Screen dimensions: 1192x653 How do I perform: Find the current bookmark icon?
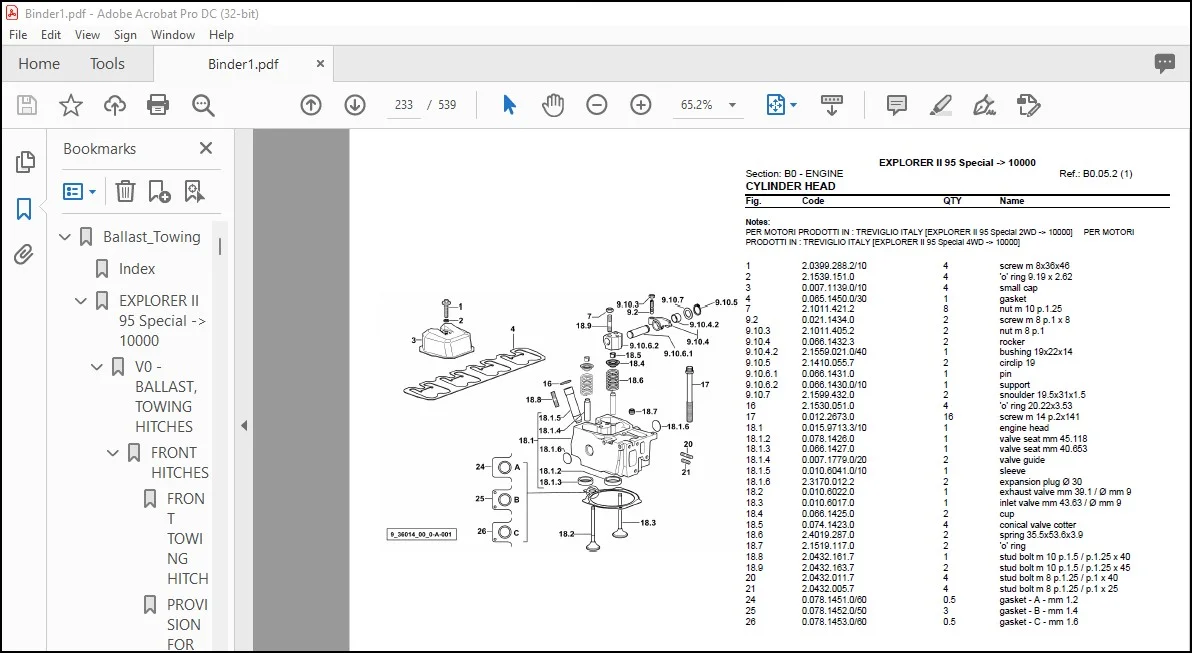click(x=195, y=191)
